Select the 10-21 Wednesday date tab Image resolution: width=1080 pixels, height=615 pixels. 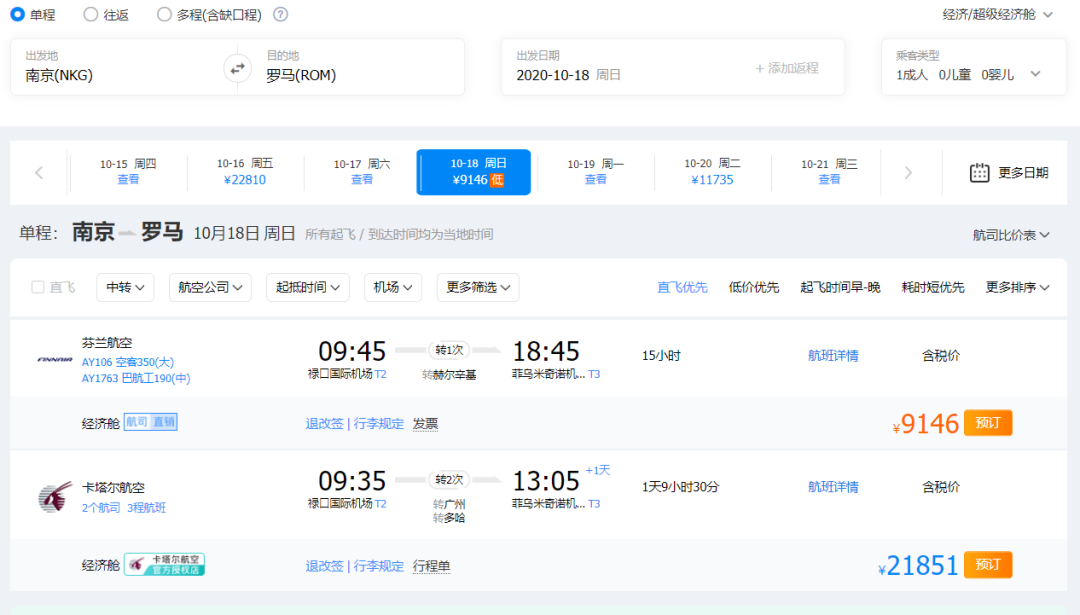(x=829, y=172)
